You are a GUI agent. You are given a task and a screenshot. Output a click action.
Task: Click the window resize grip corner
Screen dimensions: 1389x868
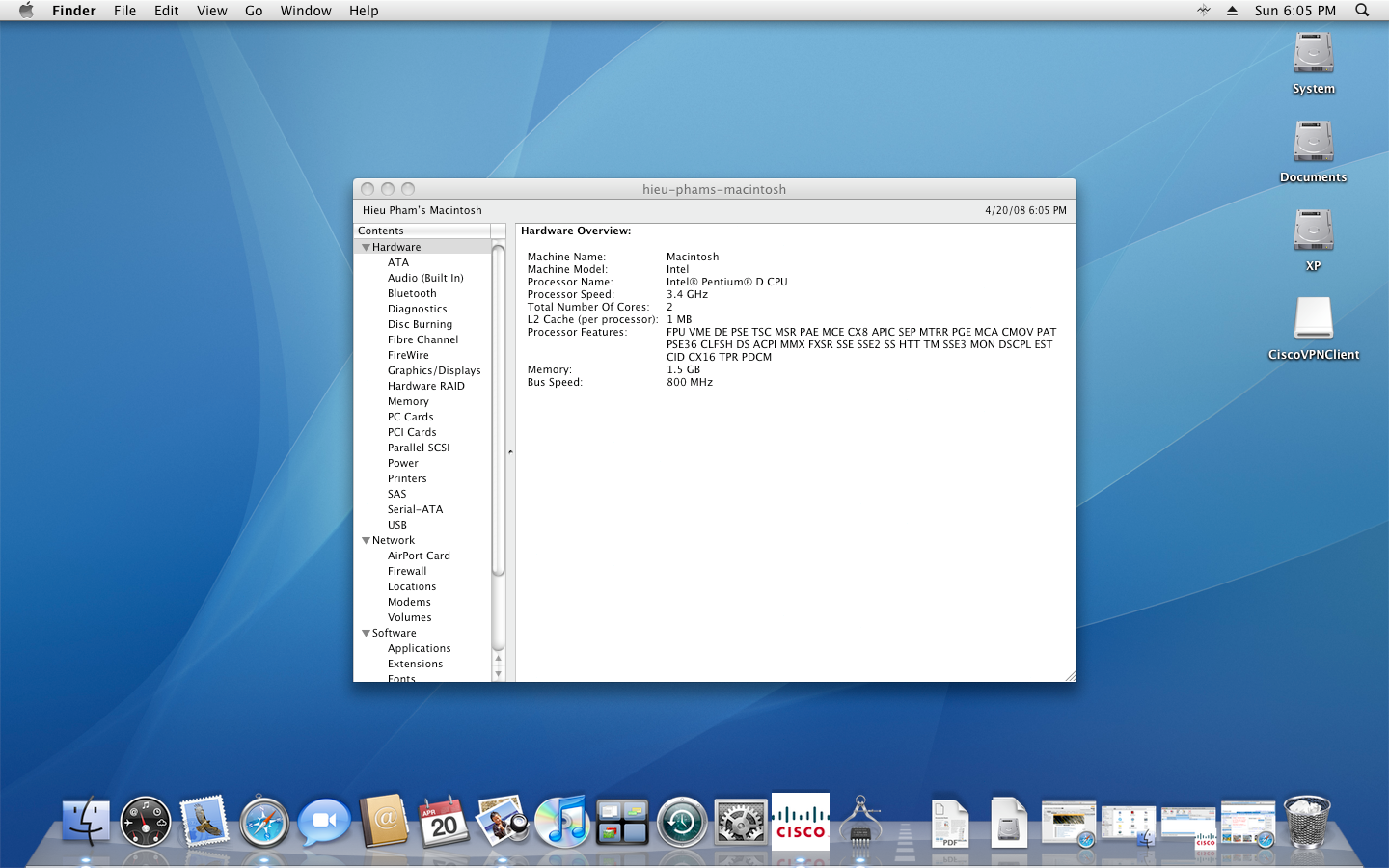click(x=1070, y=675)
